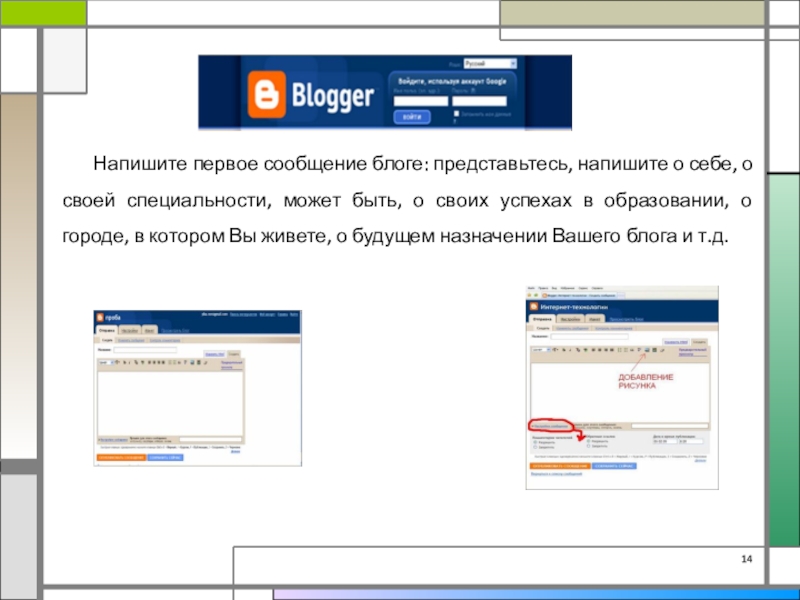Open the font dropdown in the Интернет-технологии editor toolbar
Image resolution: width=800 pixels, height=600 pixels.
pos(541,350)
